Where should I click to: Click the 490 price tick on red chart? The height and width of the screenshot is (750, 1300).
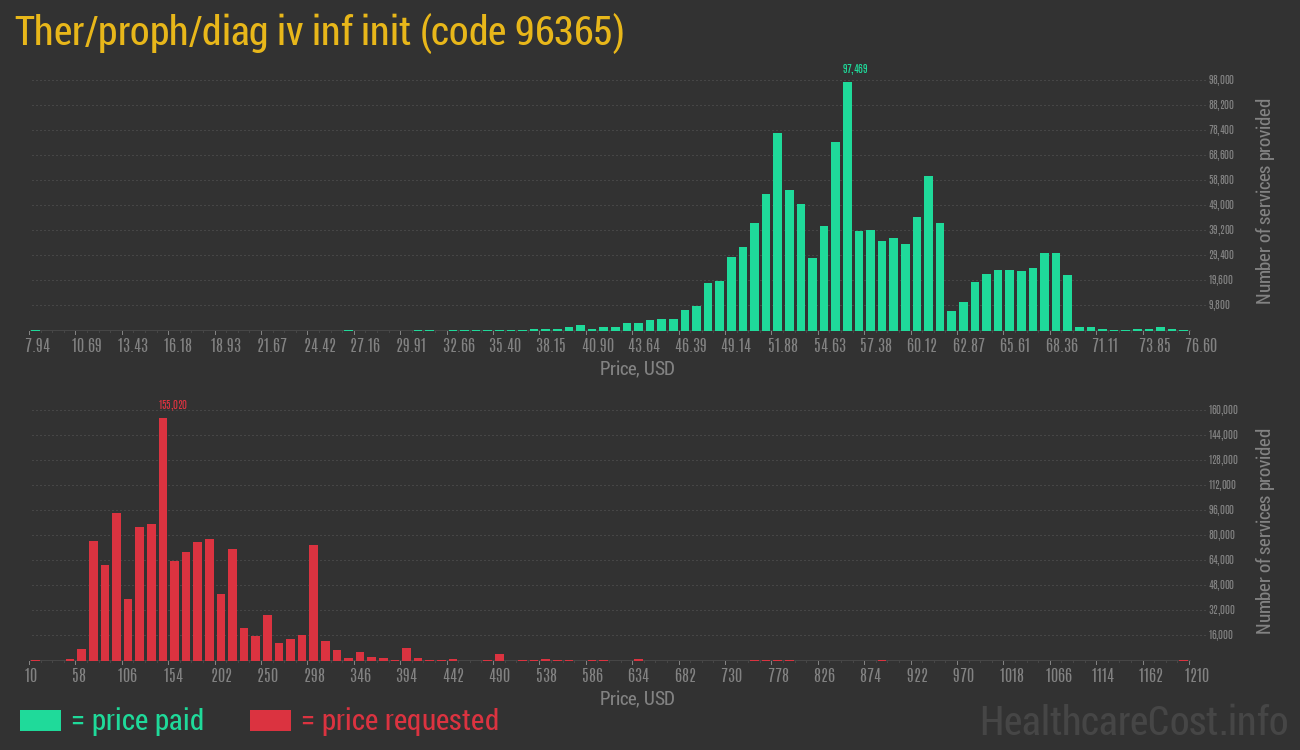[x=499, y=675]
